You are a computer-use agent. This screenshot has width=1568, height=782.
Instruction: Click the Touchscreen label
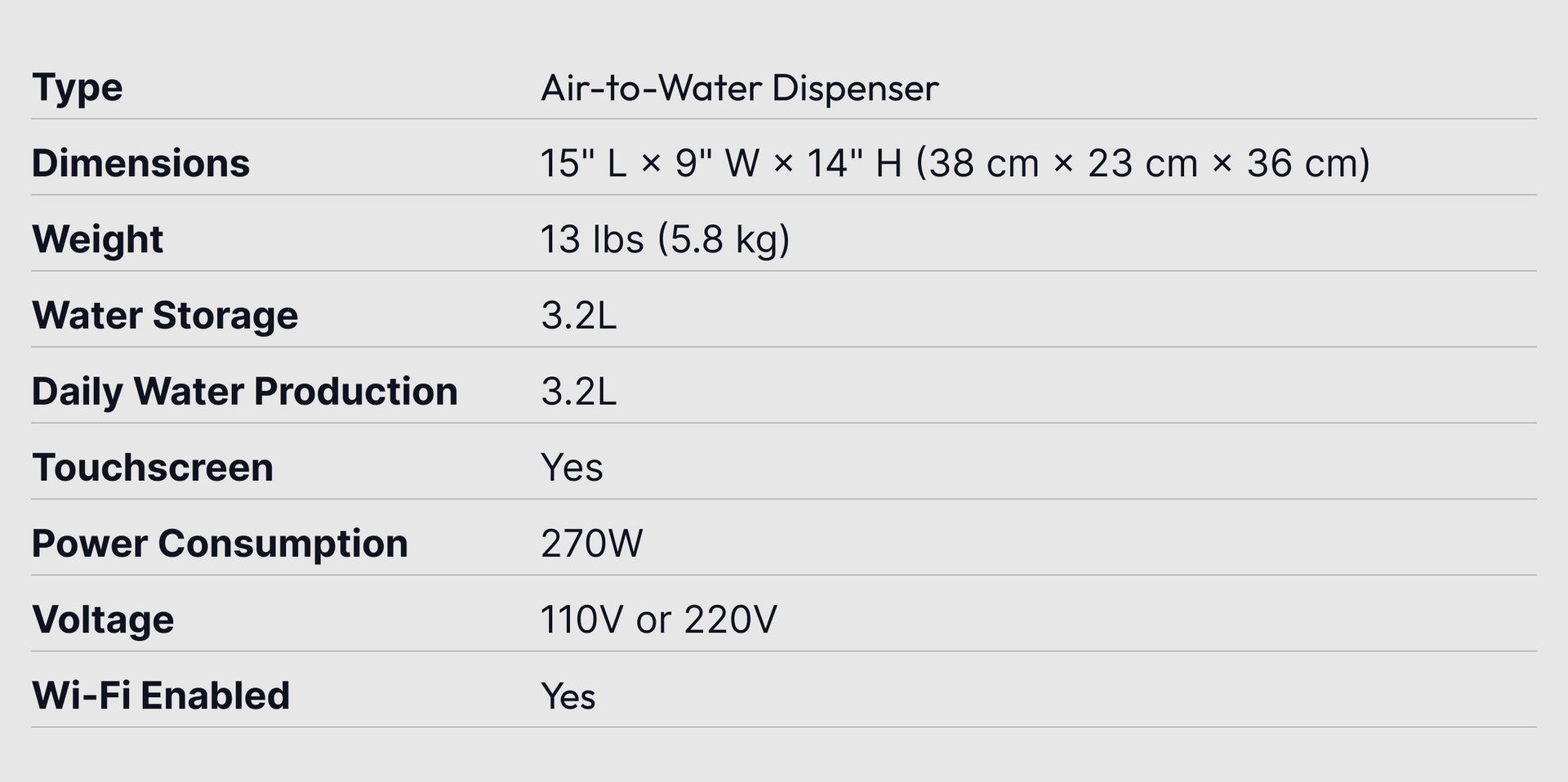152,468
